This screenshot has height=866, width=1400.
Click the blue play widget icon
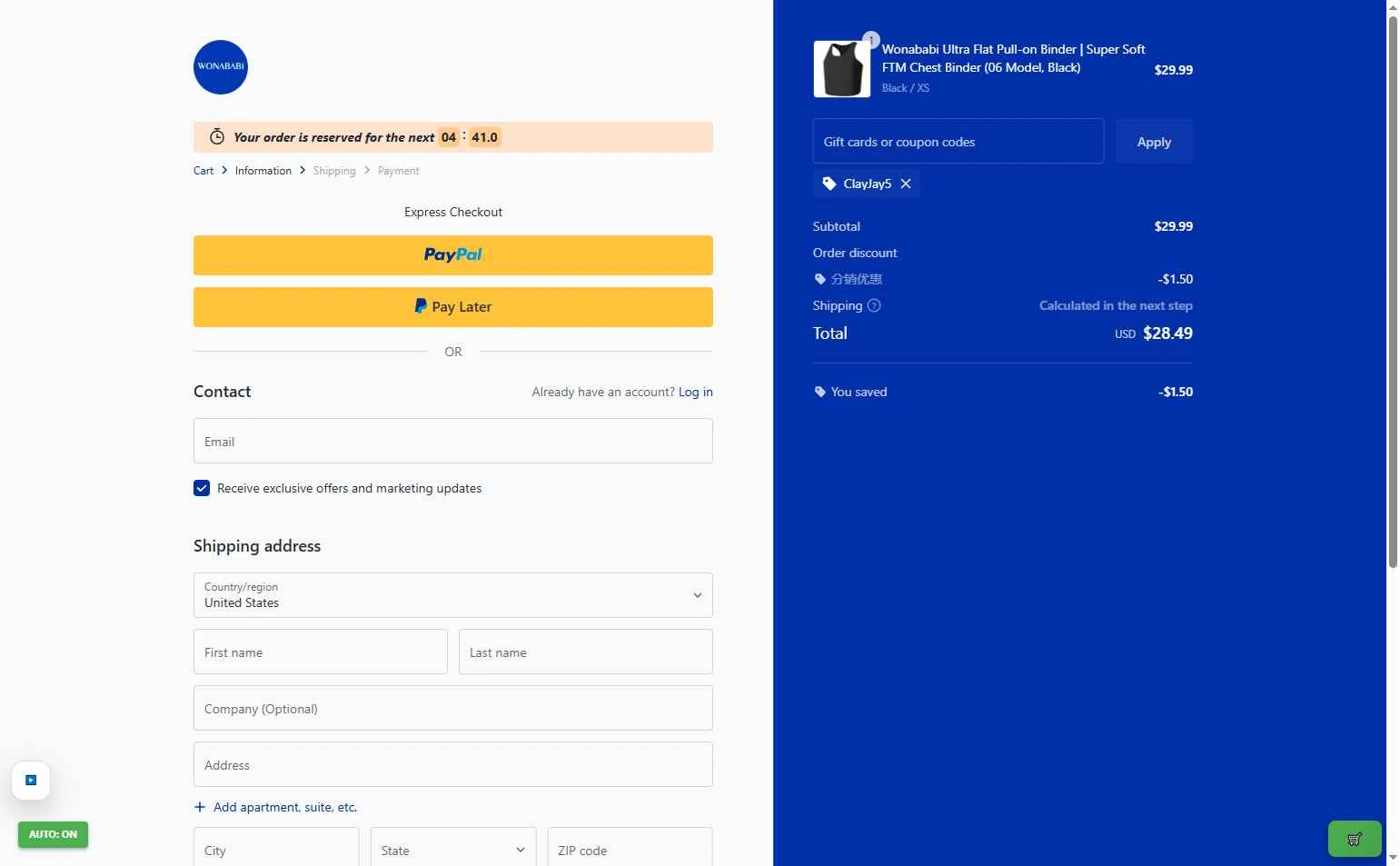[31, 781]
